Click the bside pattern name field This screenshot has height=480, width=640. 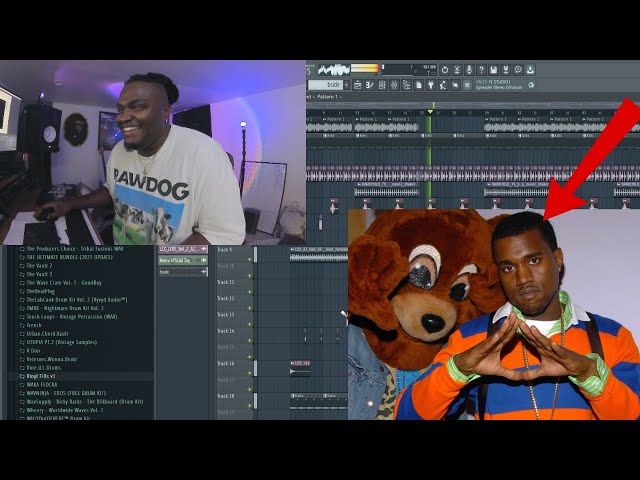point(325,85)
